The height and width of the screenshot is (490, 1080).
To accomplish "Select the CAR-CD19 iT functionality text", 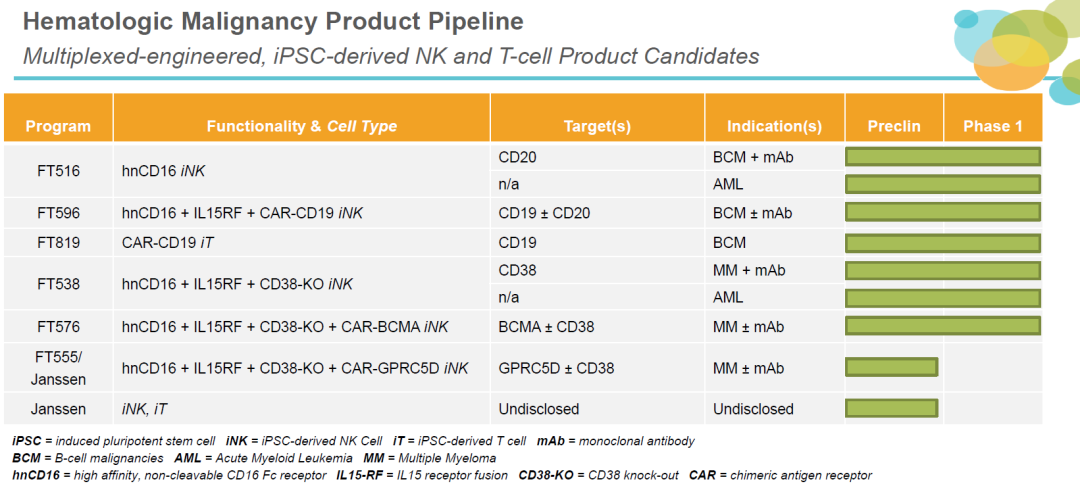I will (172, 242).
